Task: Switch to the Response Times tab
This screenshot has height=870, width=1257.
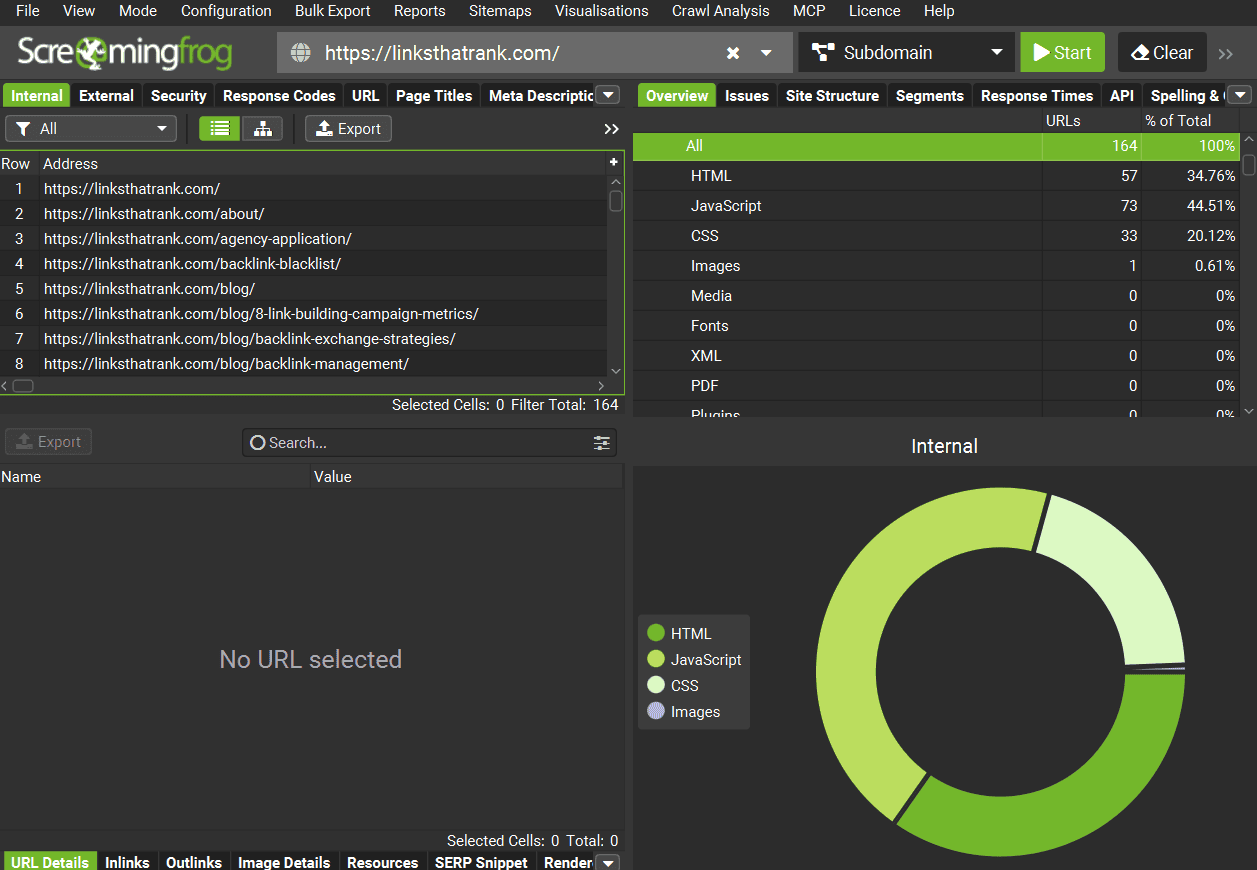Action: tap(1037, 96)
